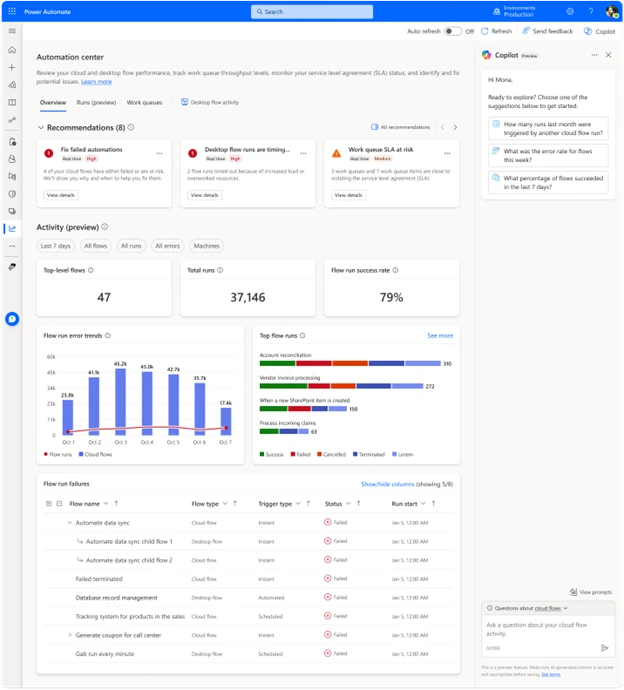Click the left sidebar hamburger menu icon

coord(12,31)
